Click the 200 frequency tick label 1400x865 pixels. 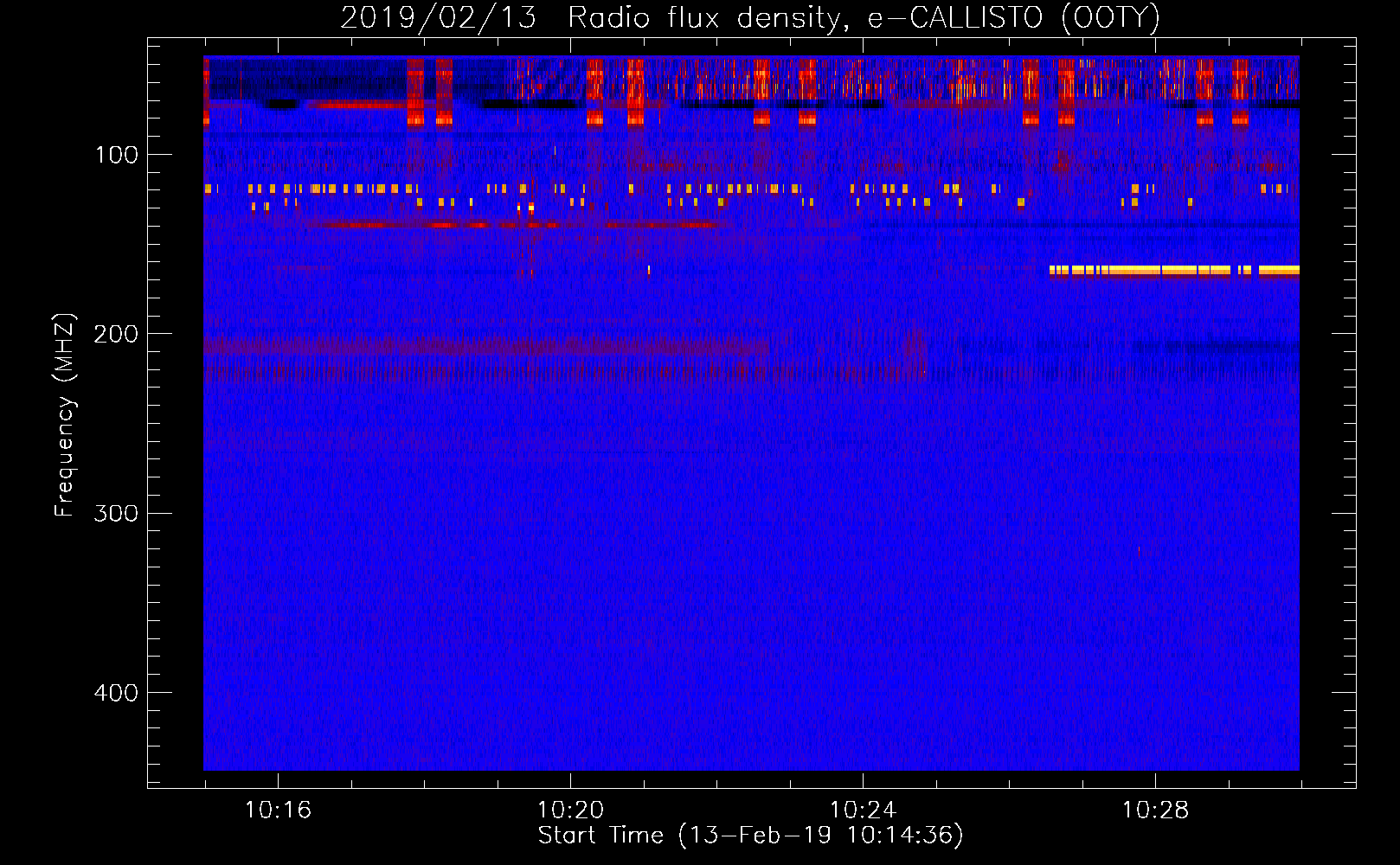tap(116, 334)
